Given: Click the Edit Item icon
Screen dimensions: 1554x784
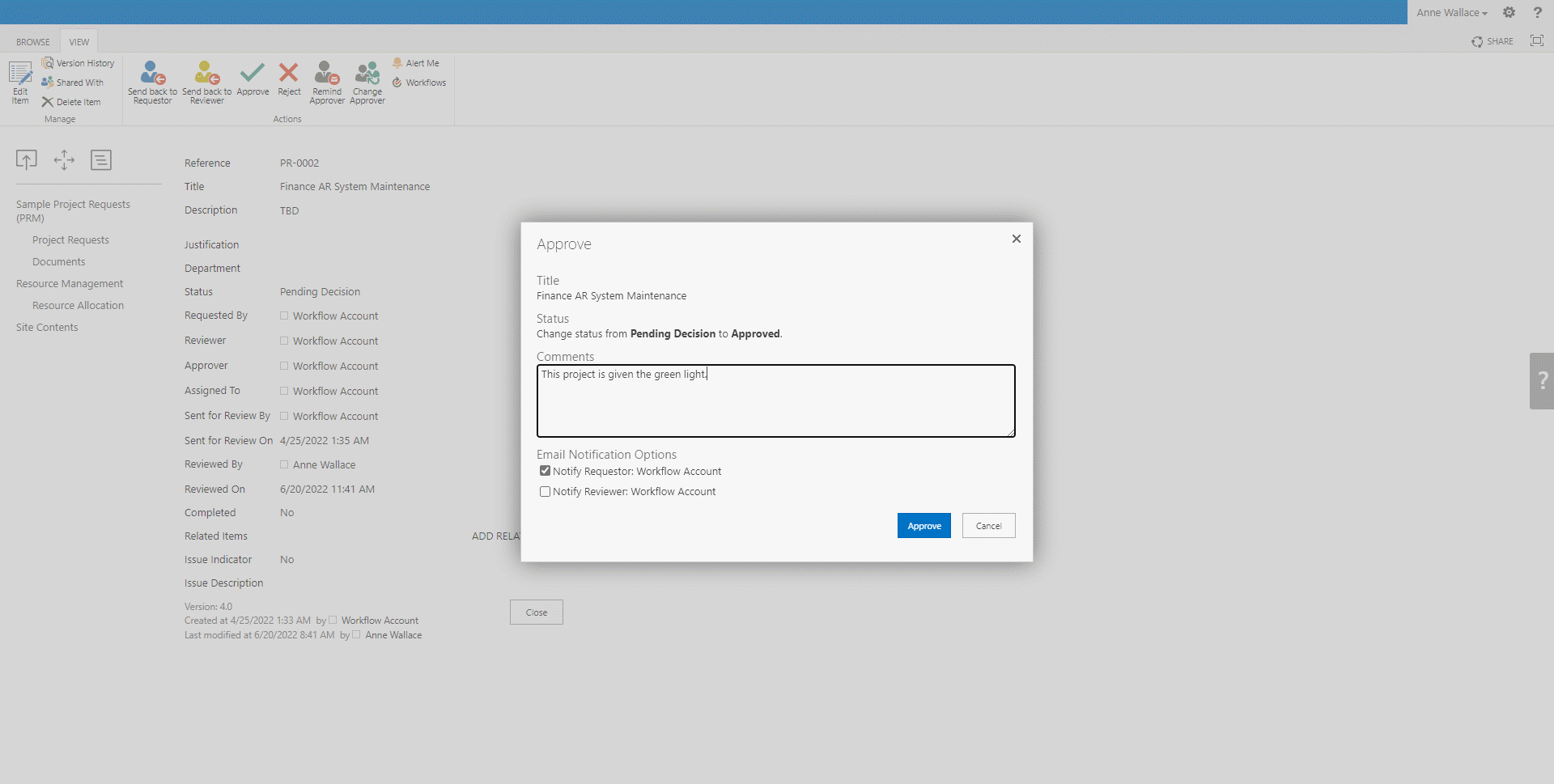Looking at the screenshot, I should pyautogui.click(x=20, y=74).
